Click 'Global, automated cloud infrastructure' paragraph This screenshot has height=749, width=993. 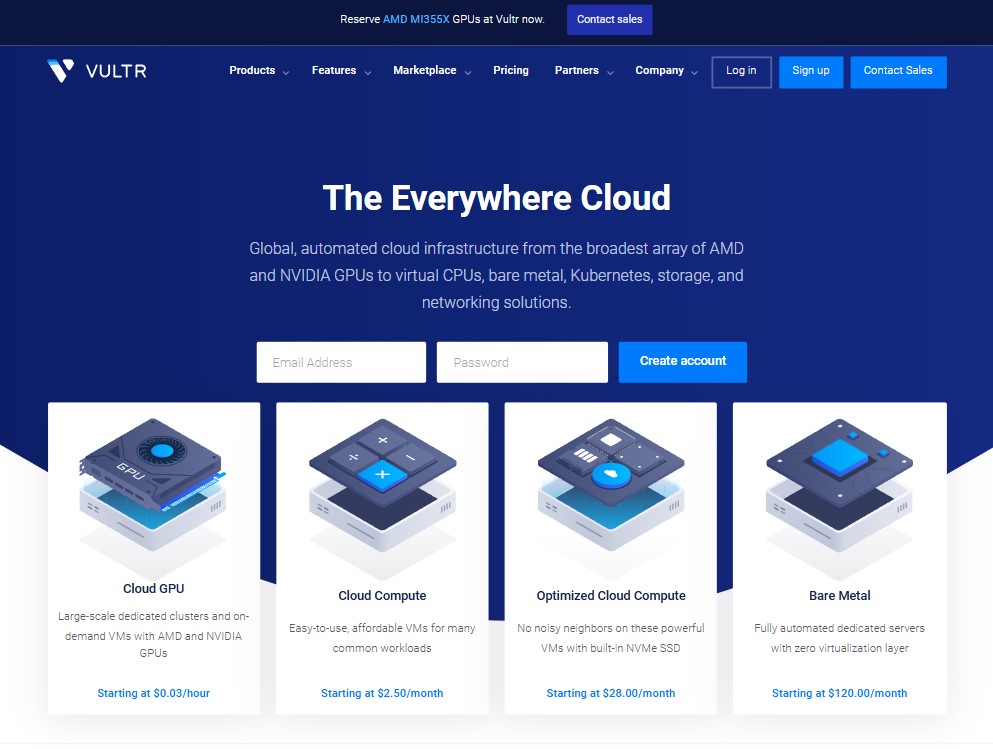(x=496, y=275)
